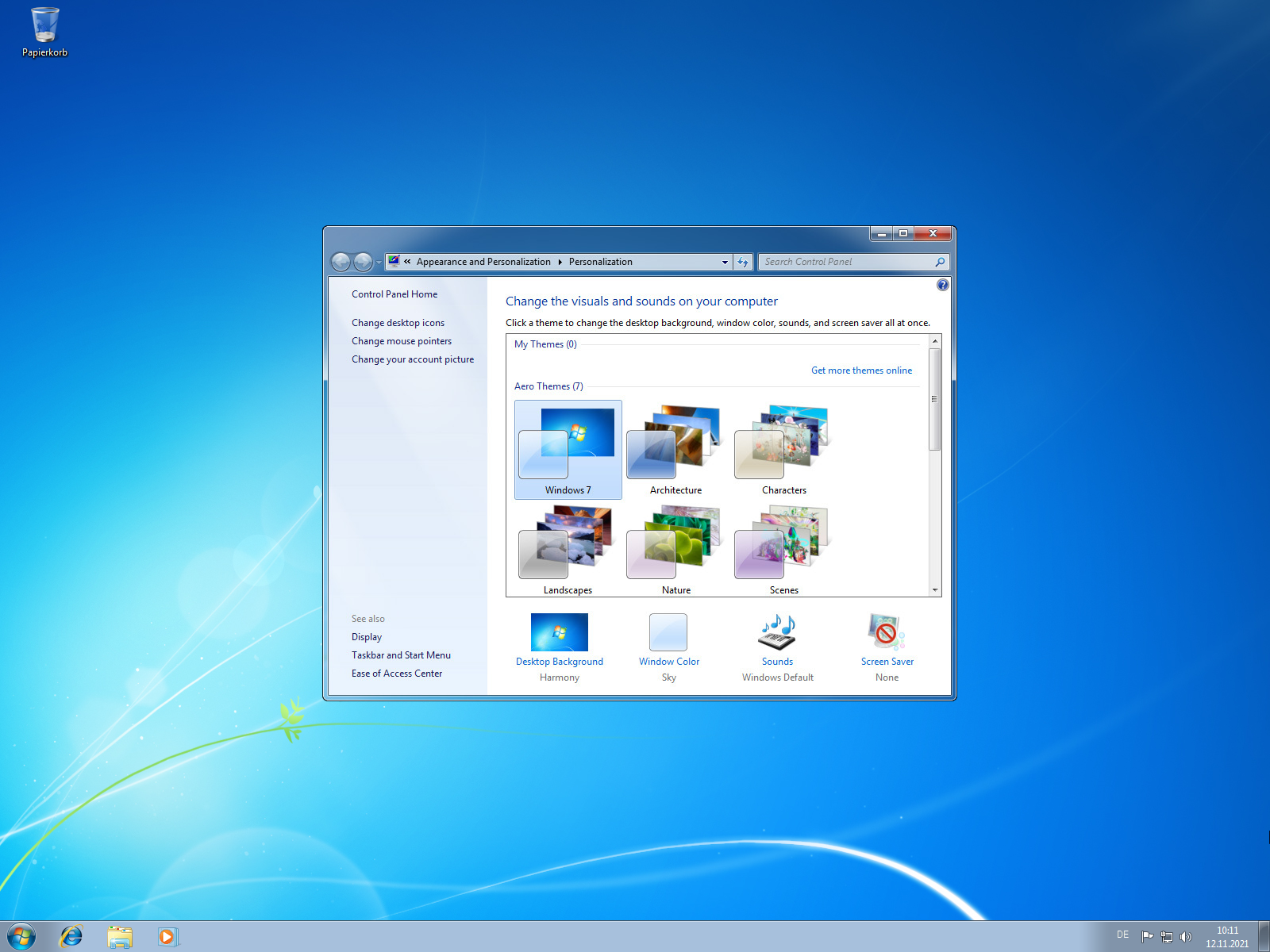Select the Scenes theme
Viewport: 1270px width, 952px height.
[784, 550]
